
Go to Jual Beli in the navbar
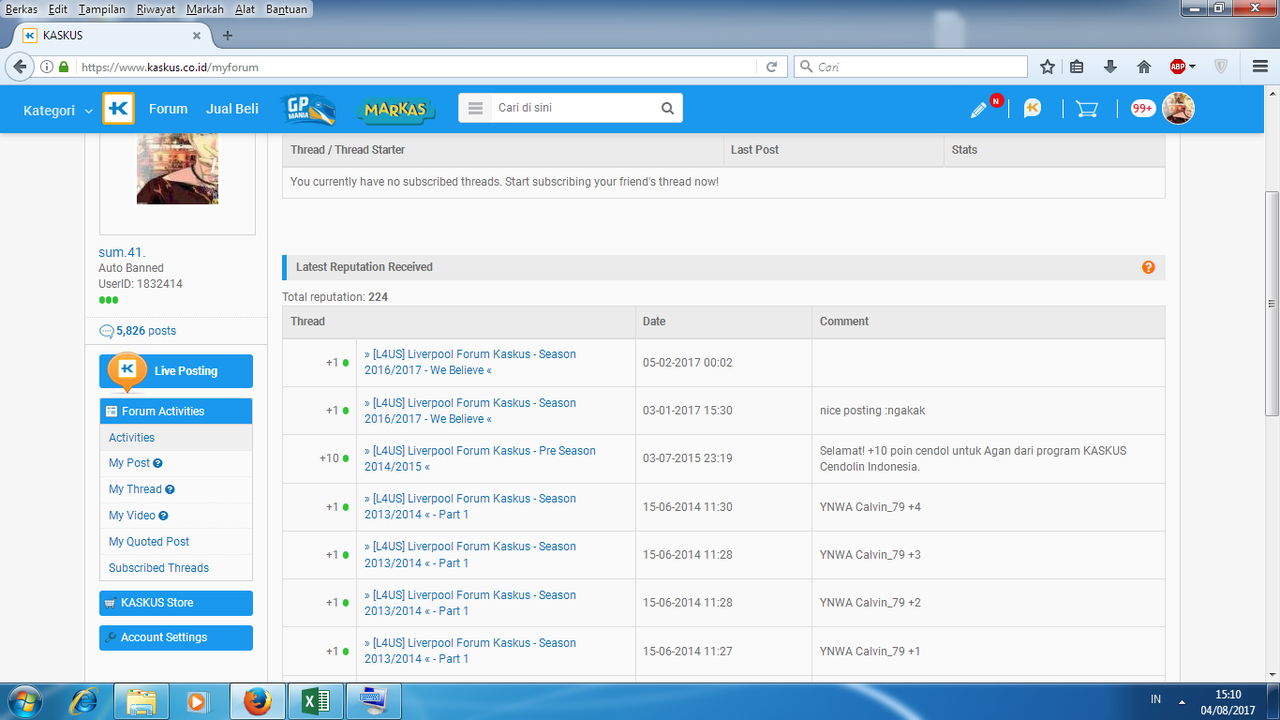tap(232, 109)
